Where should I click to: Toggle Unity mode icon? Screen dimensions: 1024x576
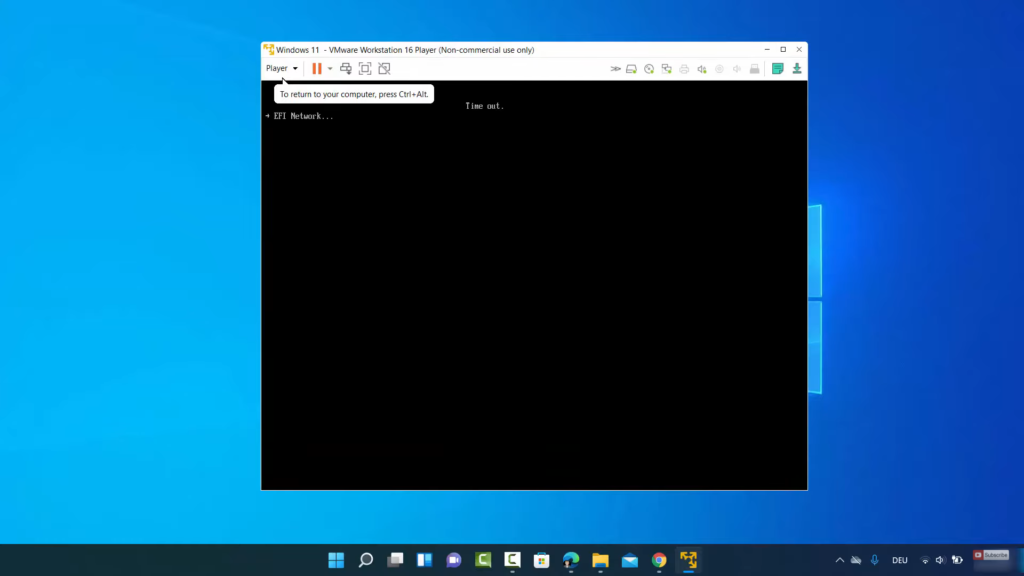384,68
